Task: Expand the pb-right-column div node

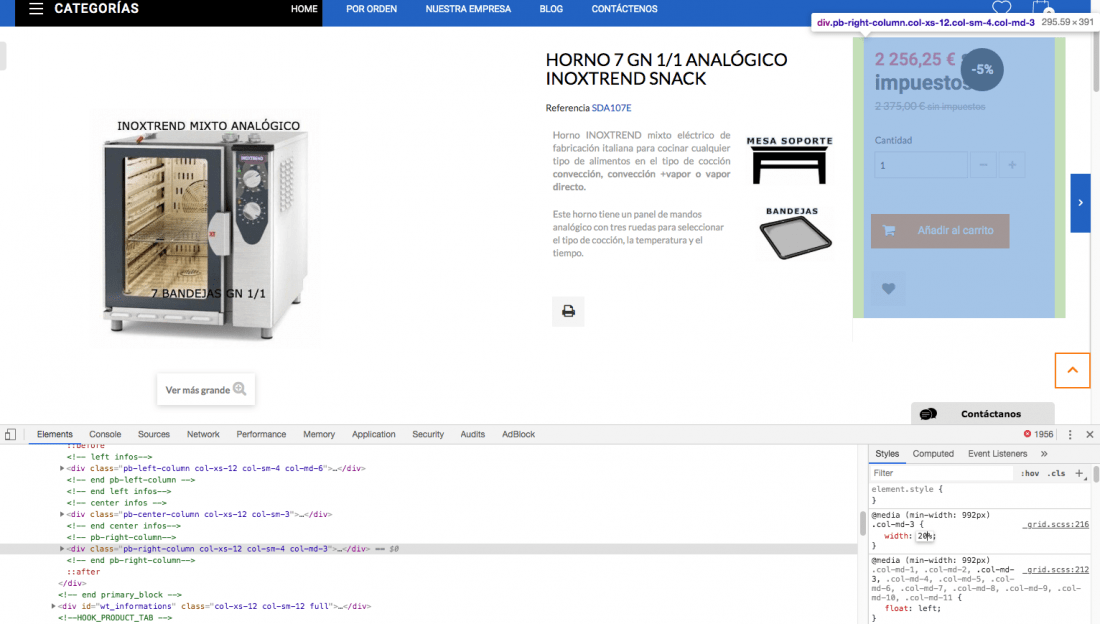Action: pos(62,549)
